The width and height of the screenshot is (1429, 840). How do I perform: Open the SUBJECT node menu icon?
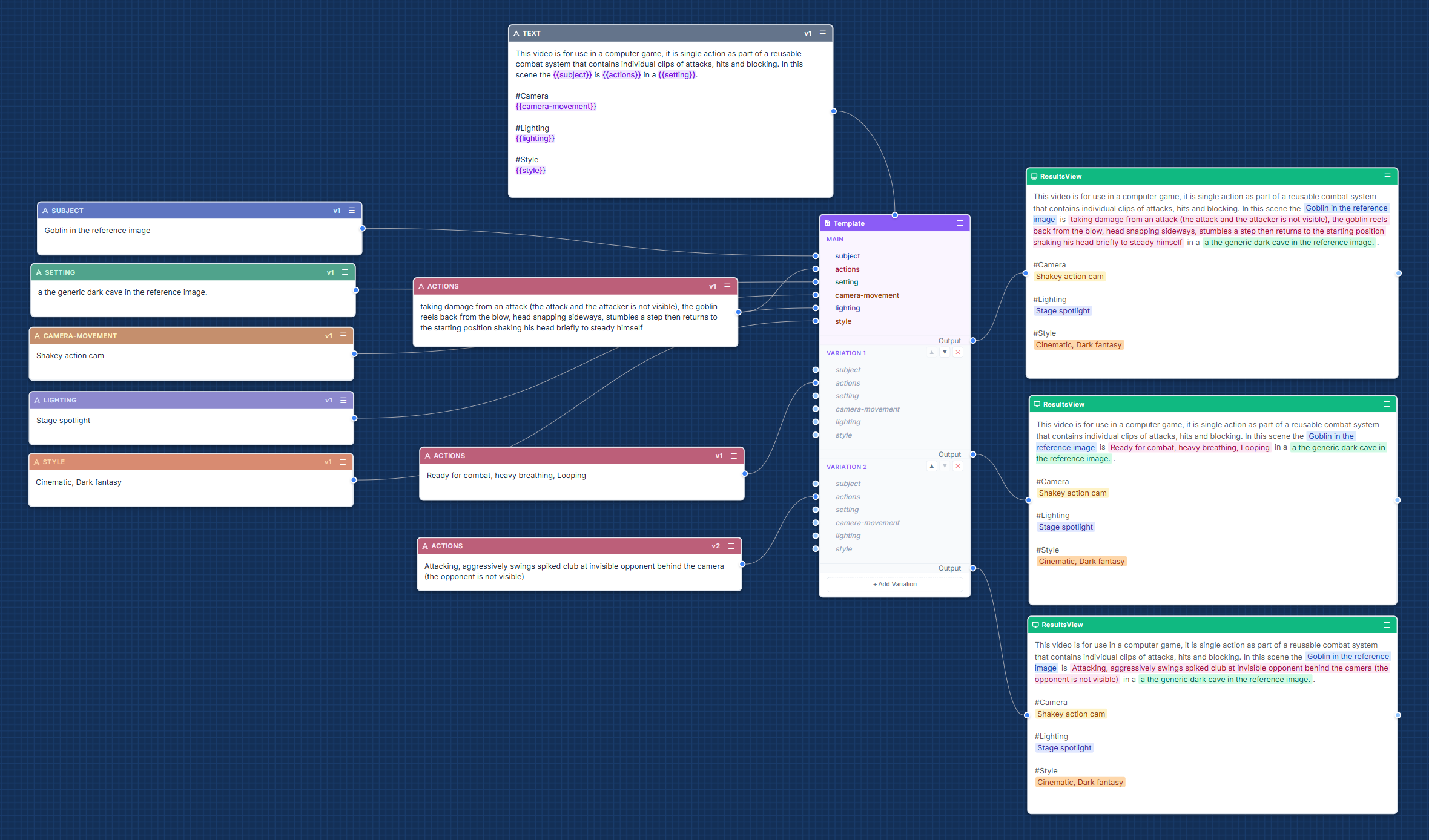tap(351, 211)
